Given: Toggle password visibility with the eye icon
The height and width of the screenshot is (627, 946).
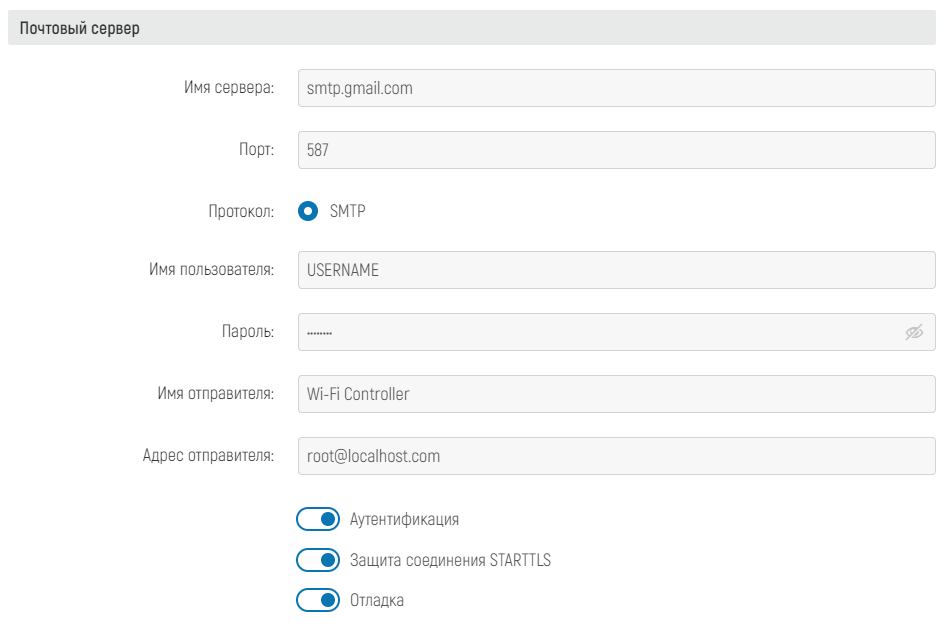Looking at the screenshot, I should [x=913, y=333].
